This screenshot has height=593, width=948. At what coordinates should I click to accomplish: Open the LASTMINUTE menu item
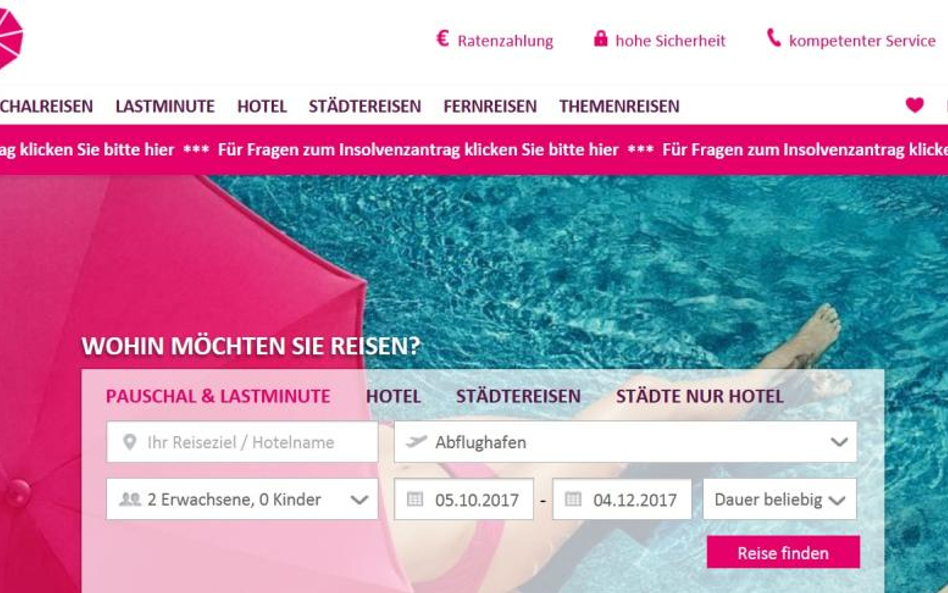[x=165, y=106]
